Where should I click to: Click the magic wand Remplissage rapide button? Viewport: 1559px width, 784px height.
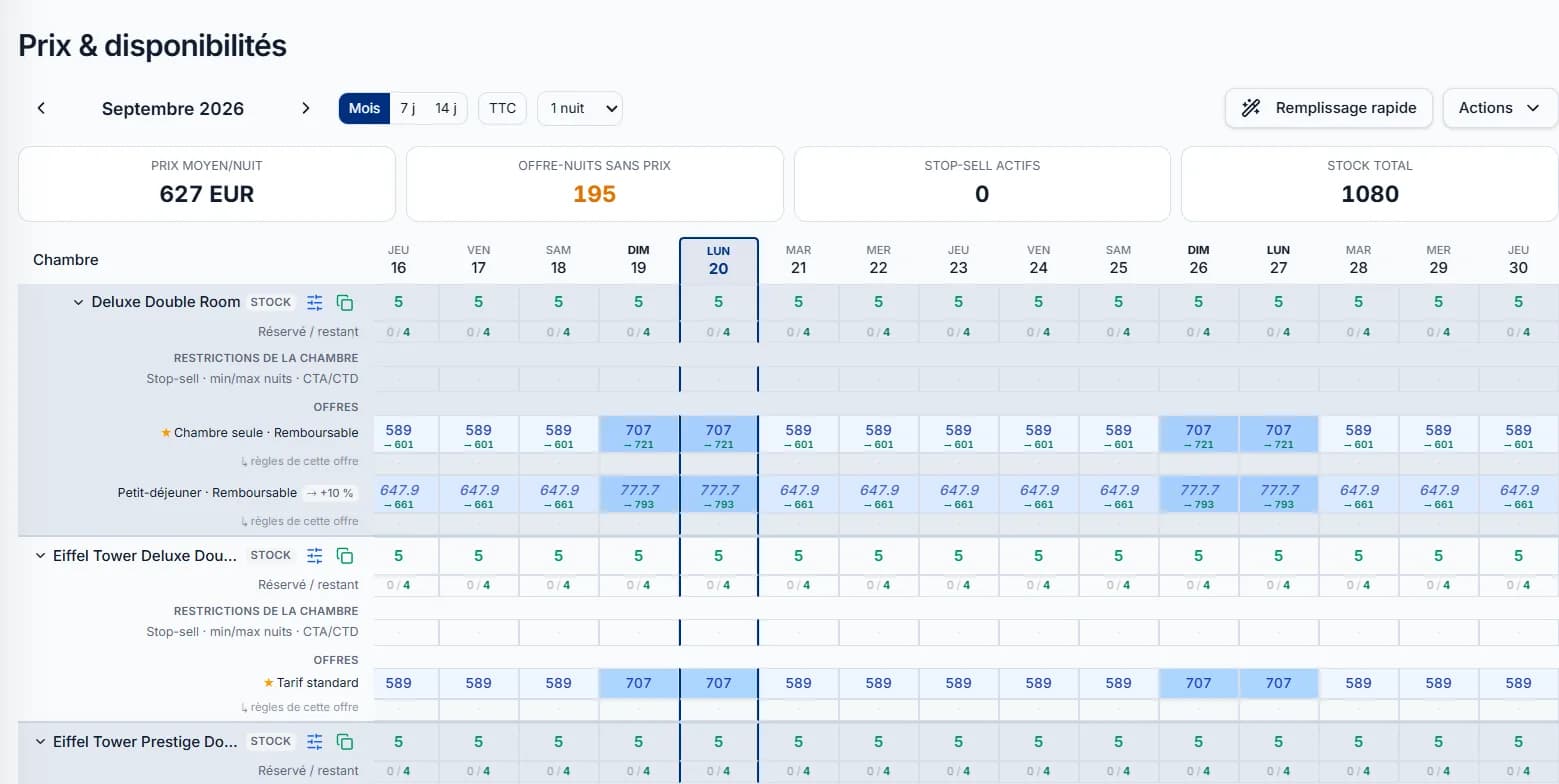1329,108
